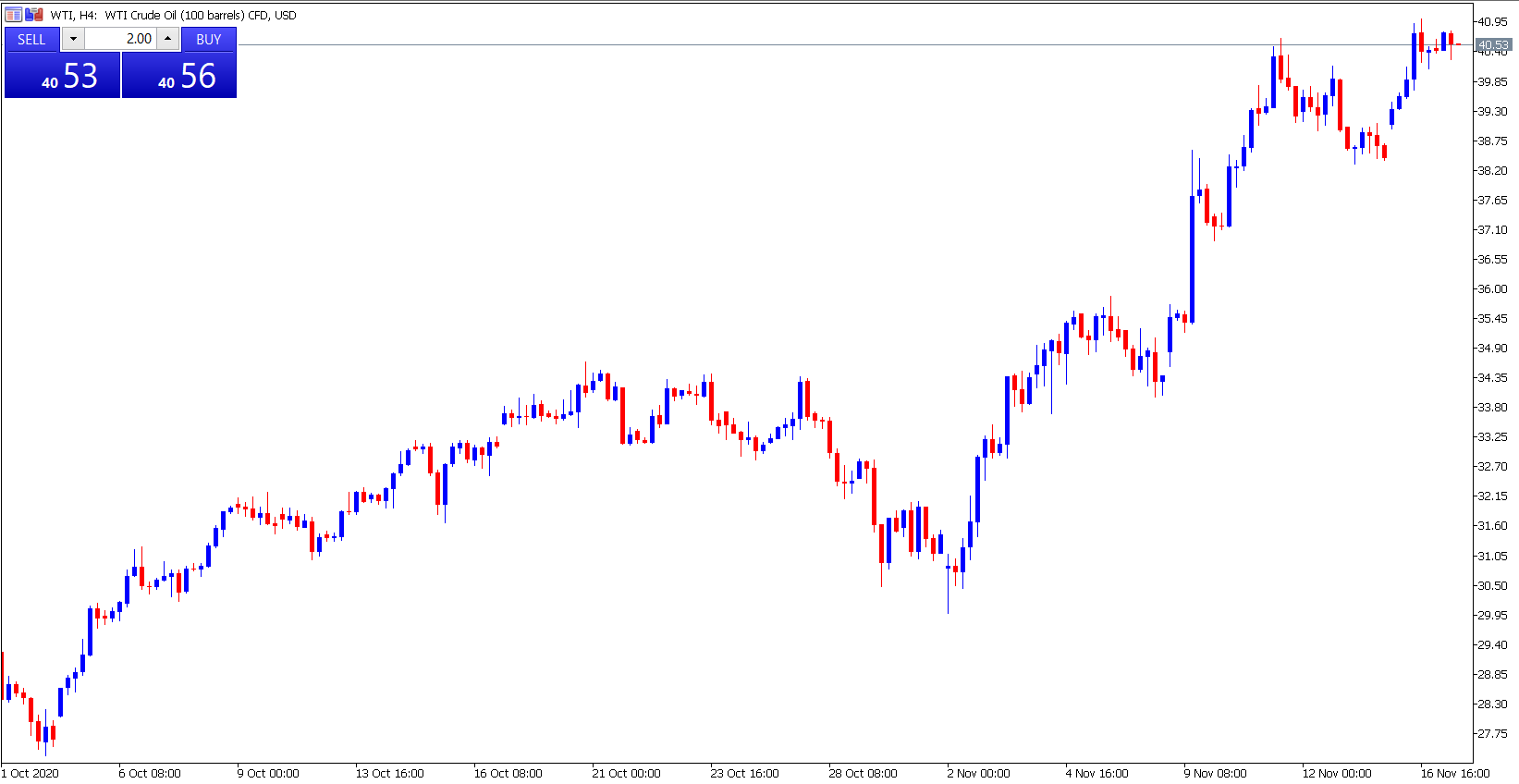
Task: Click the 1 Oct 2020 date label
Action: coord(31,773)
